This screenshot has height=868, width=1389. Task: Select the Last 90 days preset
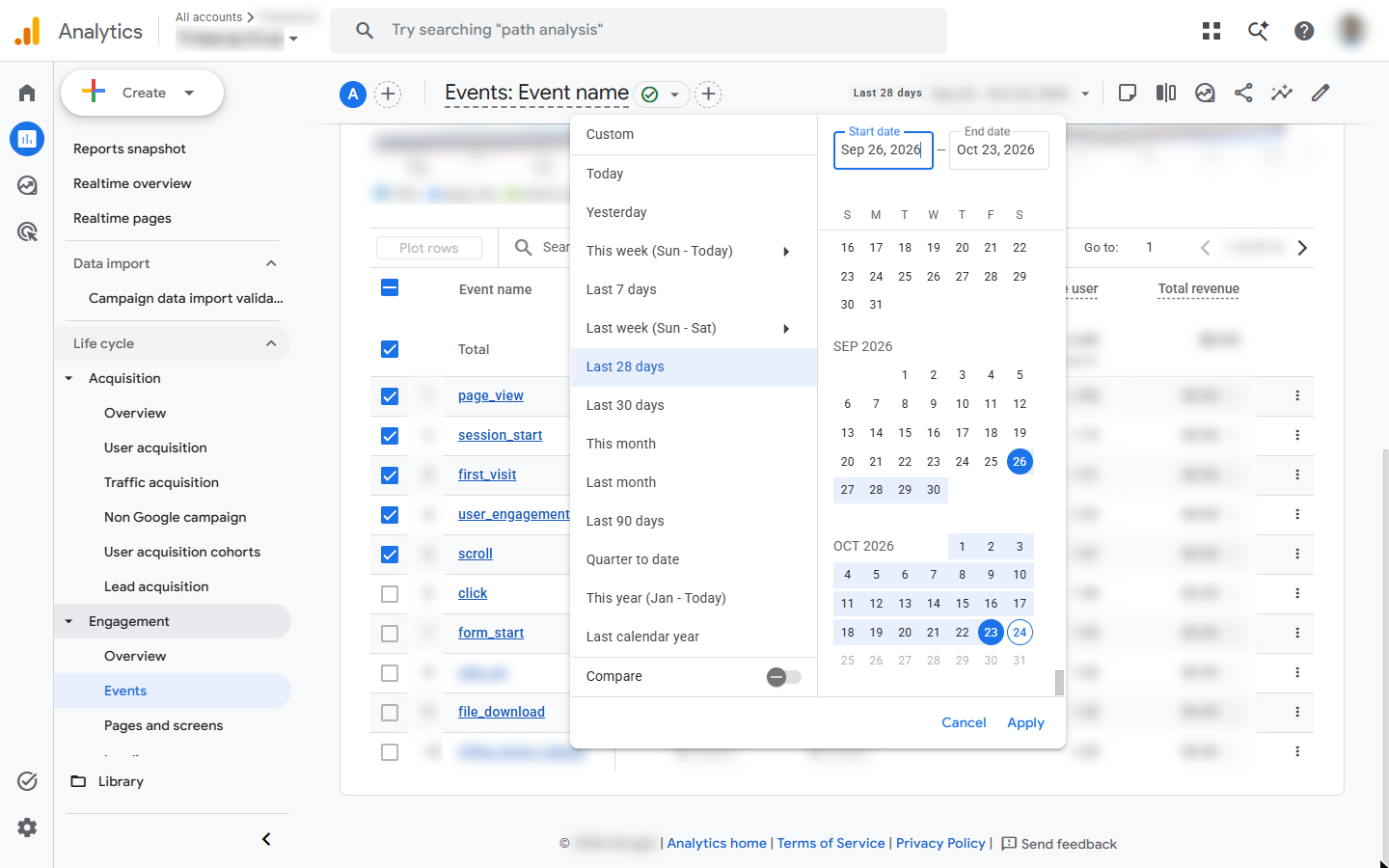[x=694, y=521]
